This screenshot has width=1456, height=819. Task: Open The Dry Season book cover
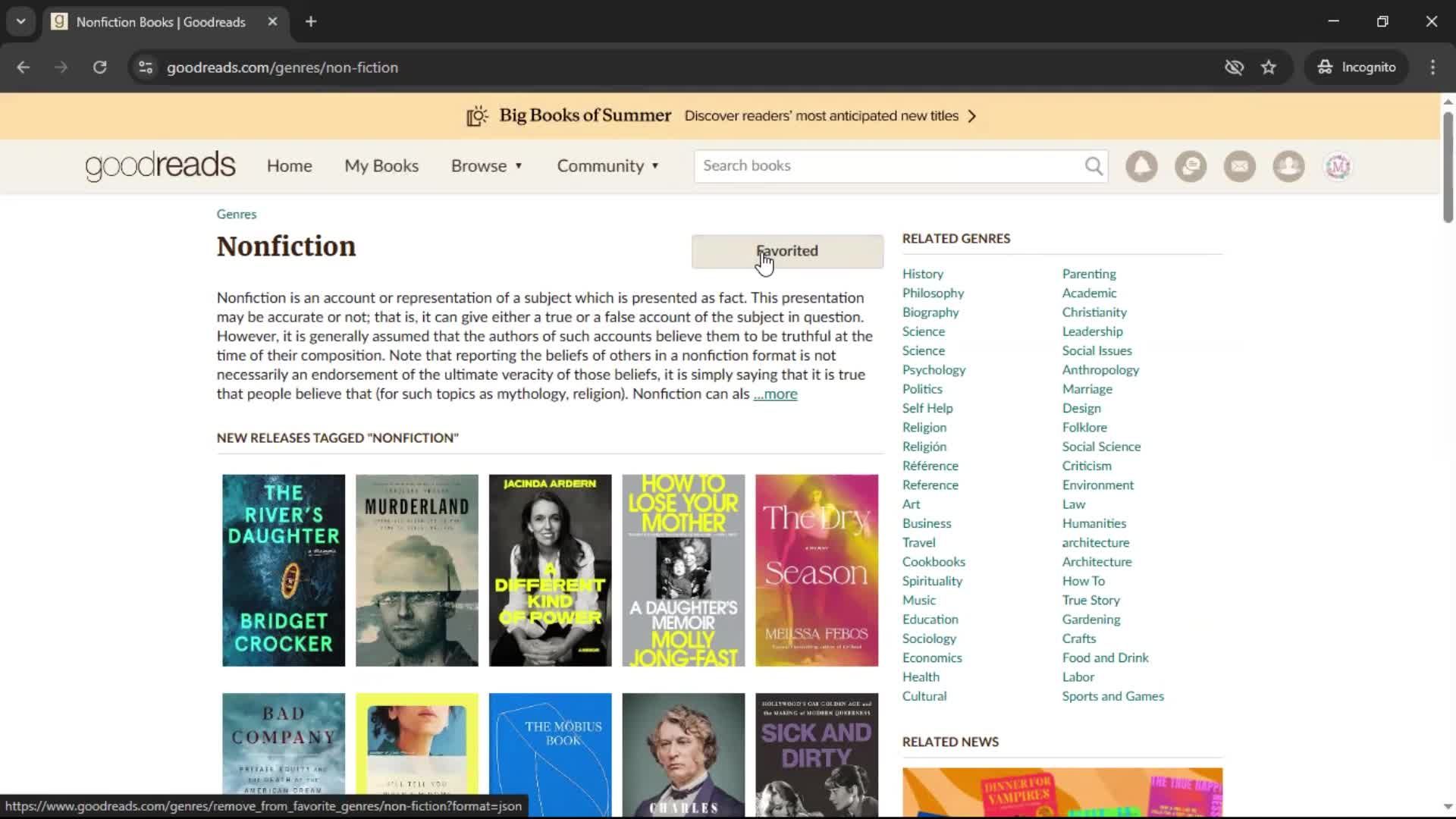point(817,571)
